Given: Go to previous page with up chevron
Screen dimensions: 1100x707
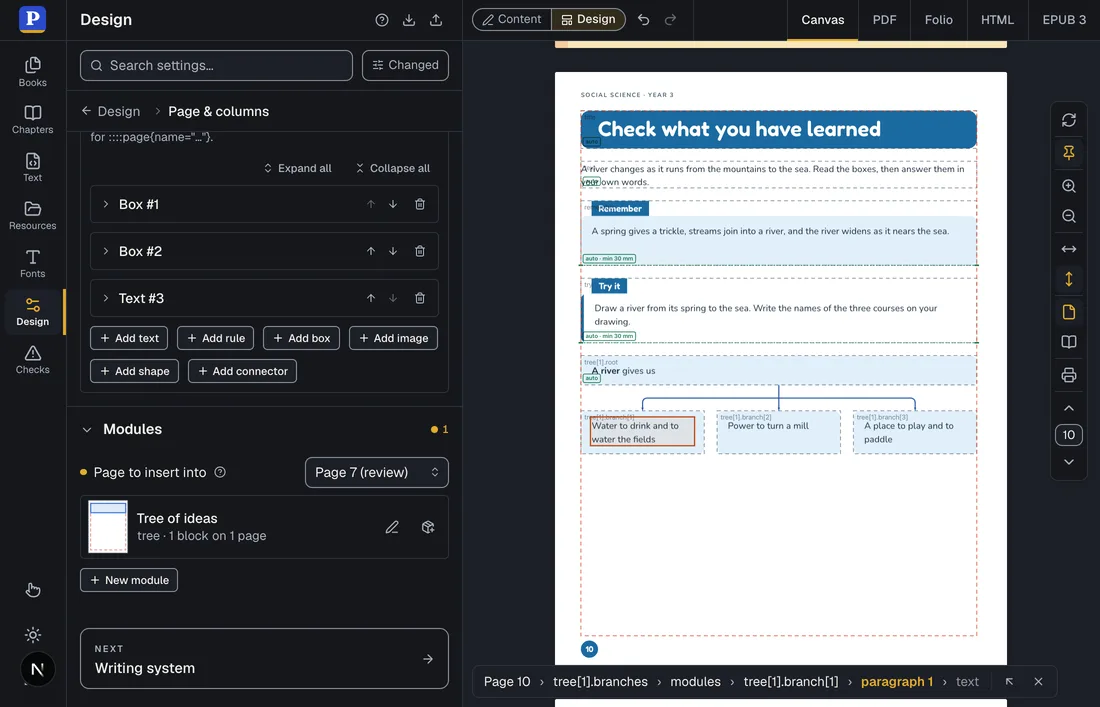Looking at the screenshot, I should [1068, 408].
